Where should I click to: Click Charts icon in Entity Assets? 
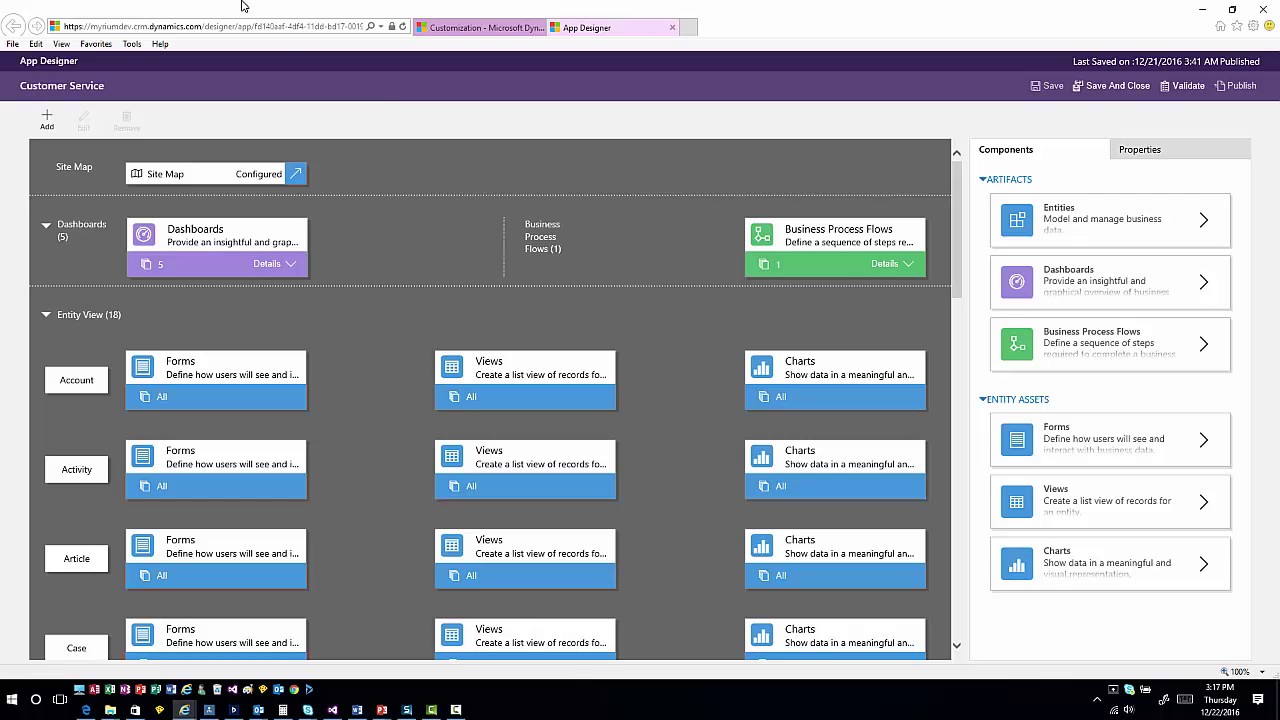tap(1017, 564)
